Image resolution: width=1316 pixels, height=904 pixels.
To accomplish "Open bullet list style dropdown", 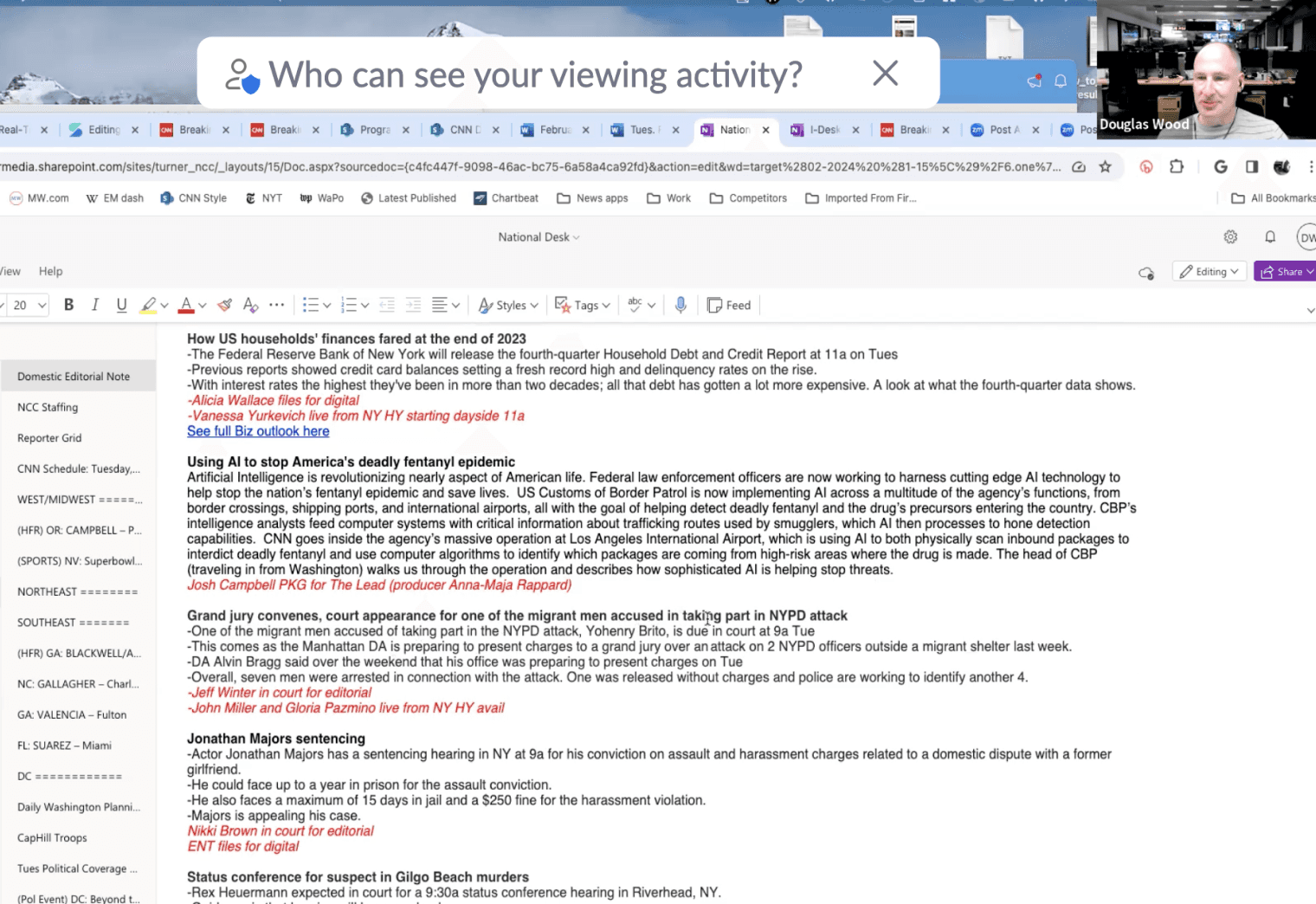I will (327, 306).
